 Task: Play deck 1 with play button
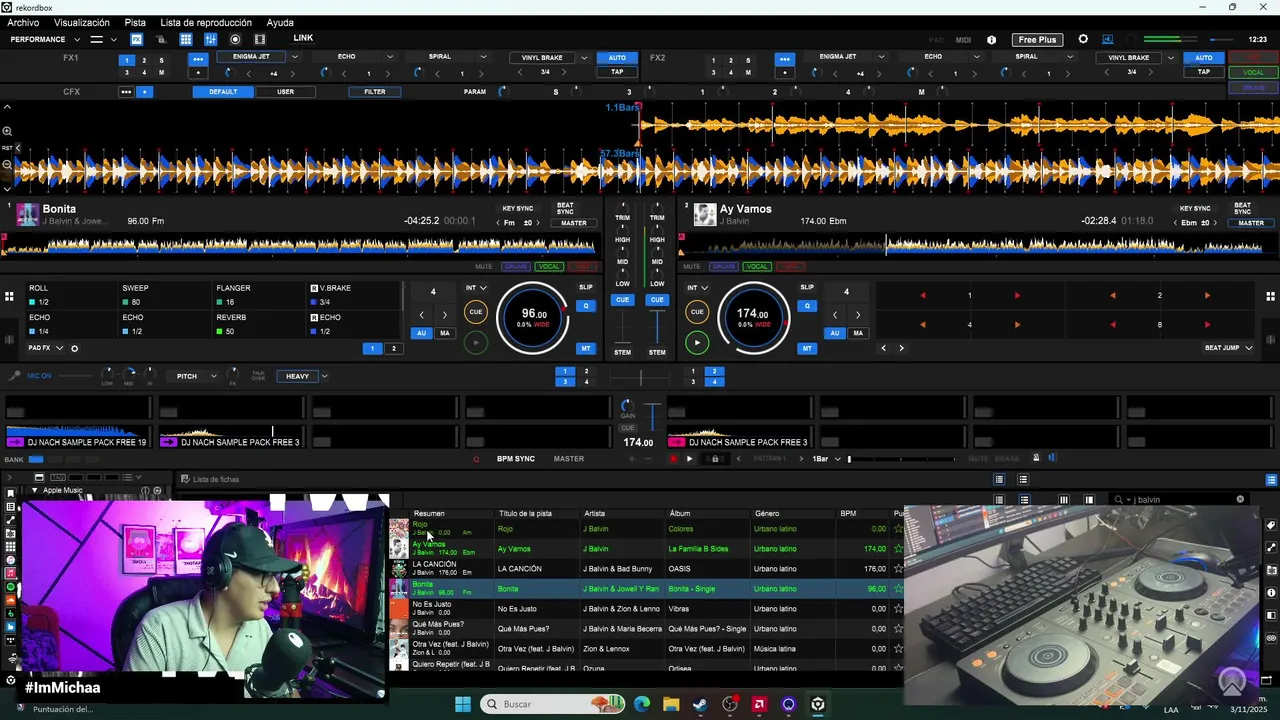[476, 343]
